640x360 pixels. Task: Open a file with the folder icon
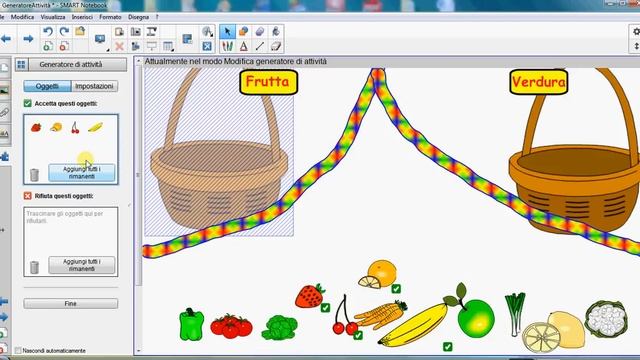coord(80,31)
